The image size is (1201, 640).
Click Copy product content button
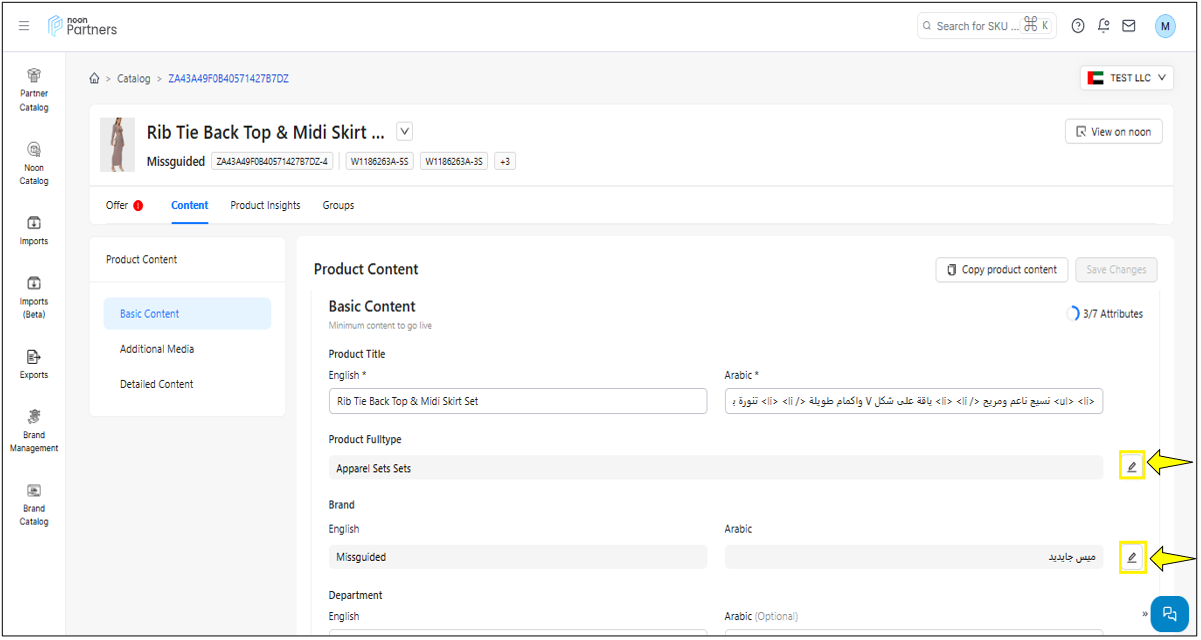pos(1001,270)
